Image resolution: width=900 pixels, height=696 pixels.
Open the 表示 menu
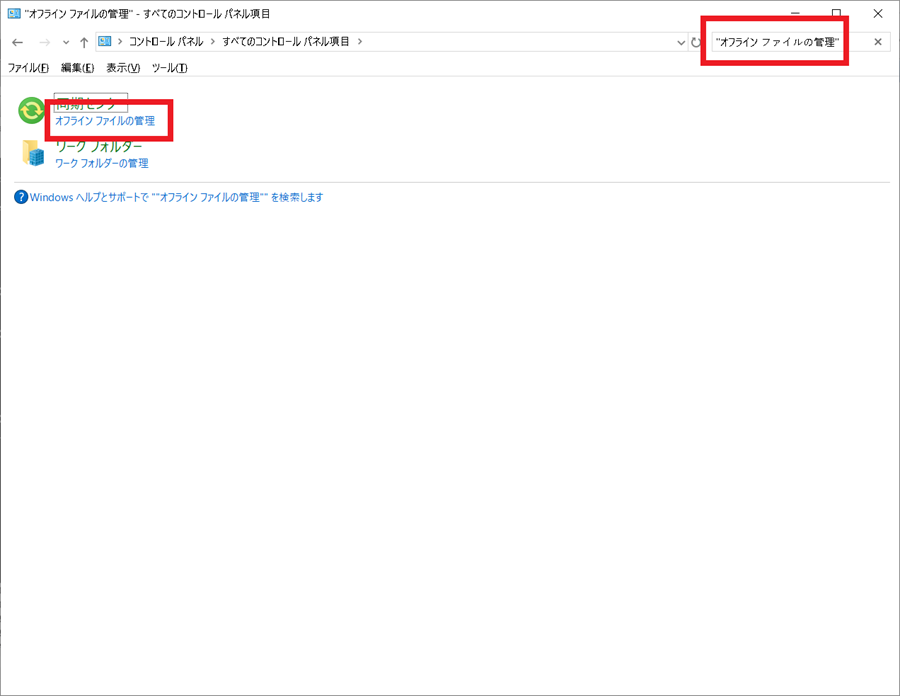pos(121,67)
